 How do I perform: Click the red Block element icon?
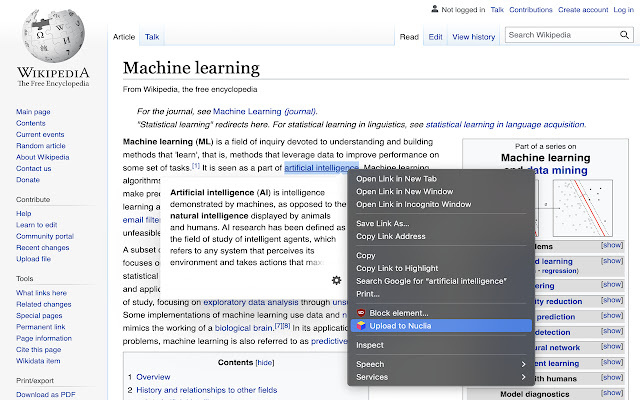tap(361, 313)
